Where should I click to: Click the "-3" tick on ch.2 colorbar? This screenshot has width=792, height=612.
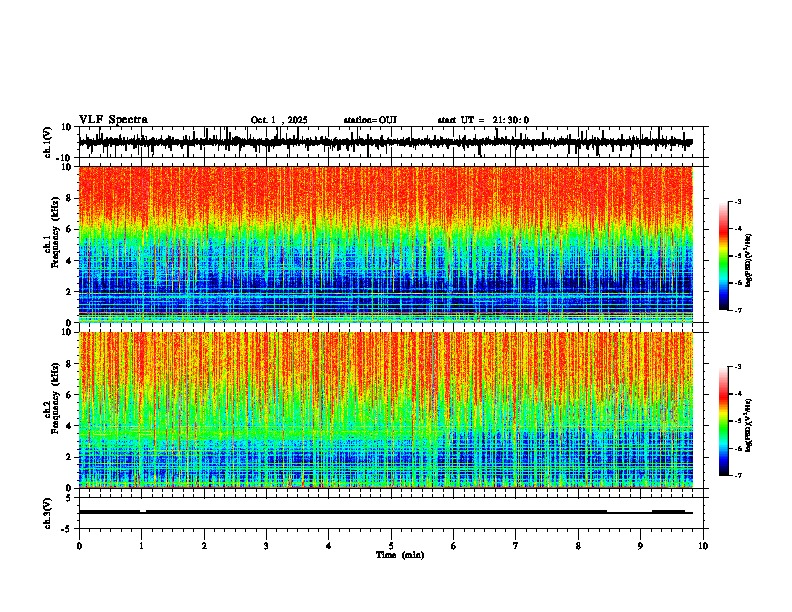point(738,367)
